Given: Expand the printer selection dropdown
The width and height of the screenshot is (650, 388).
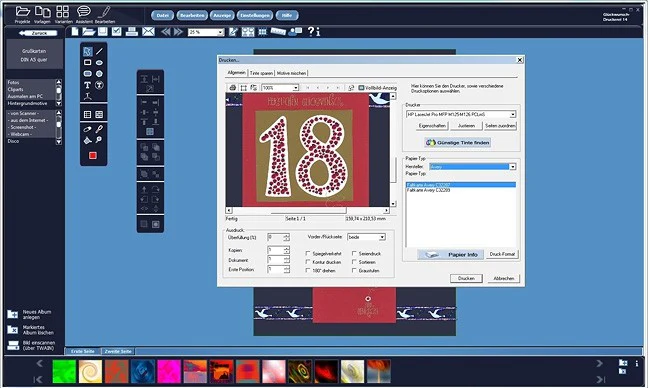Looking at the screenshot, I should tap(461, 114).
